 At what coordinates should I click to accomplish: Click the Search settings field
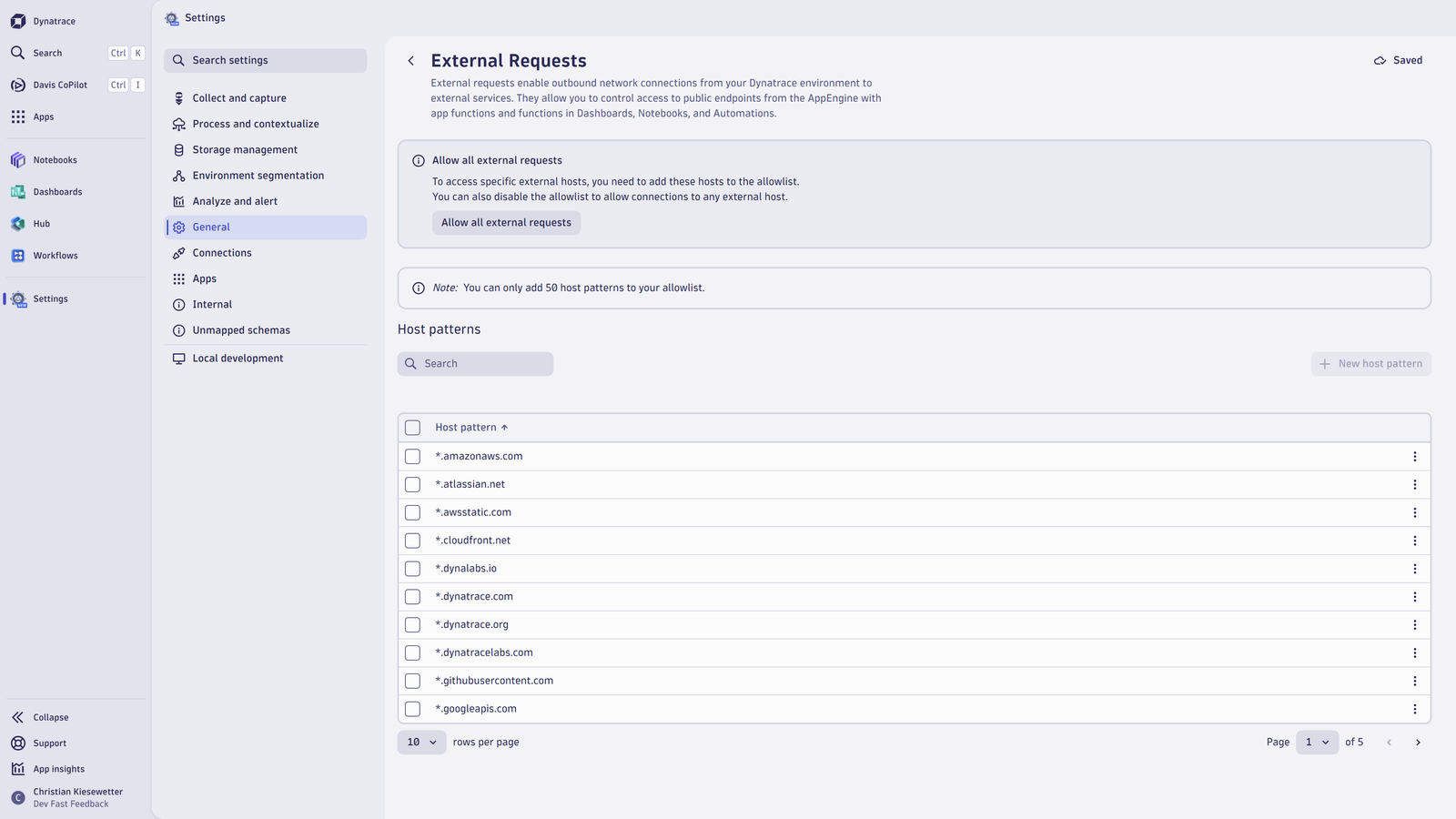(x=265, y=61)
